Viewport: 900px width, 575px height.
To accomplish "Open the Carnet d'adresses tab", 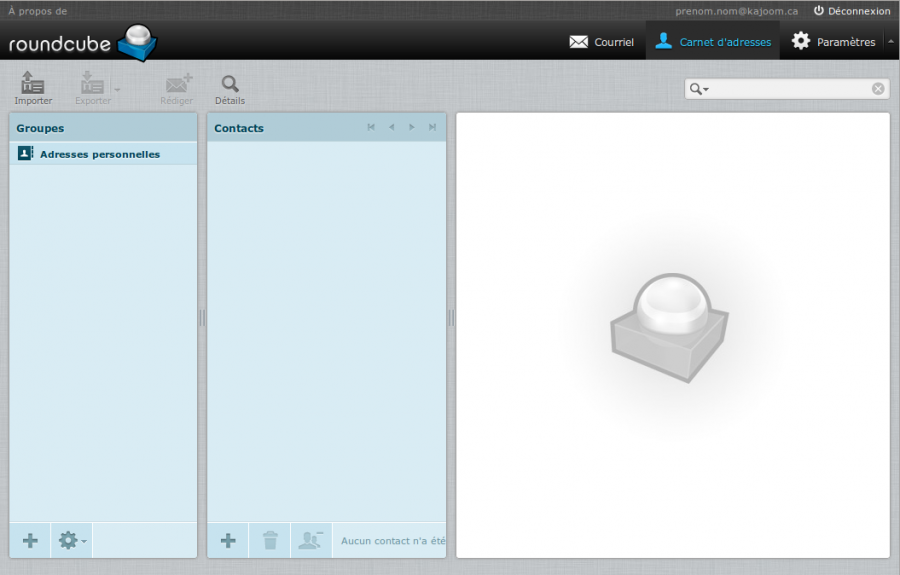I will coord(713,42).
